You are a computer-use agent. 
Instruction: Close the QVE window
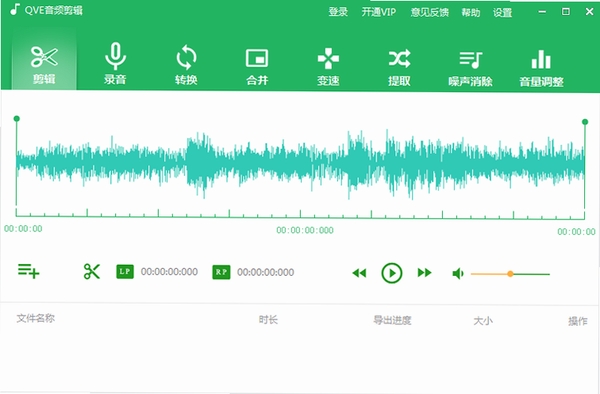click(x=589, y=12)
